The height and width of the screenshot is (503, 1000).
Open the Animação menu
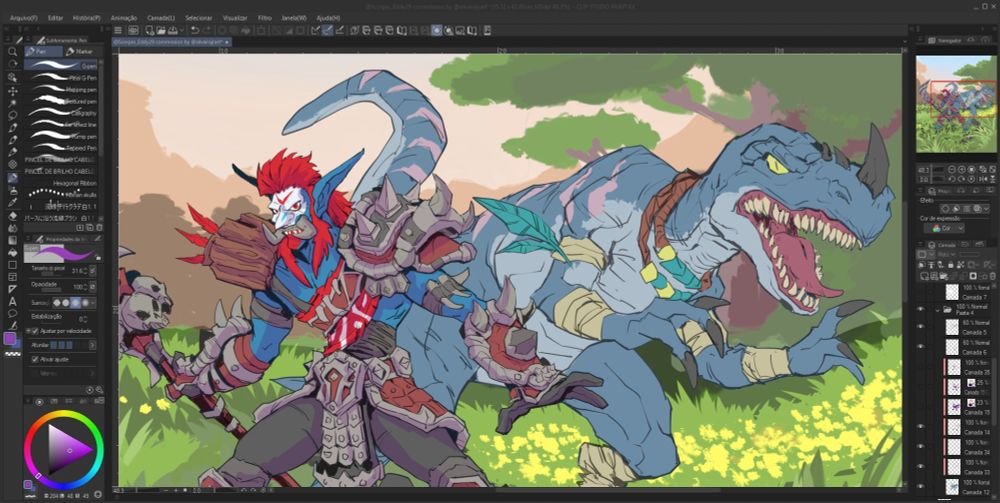coord(124,18)
